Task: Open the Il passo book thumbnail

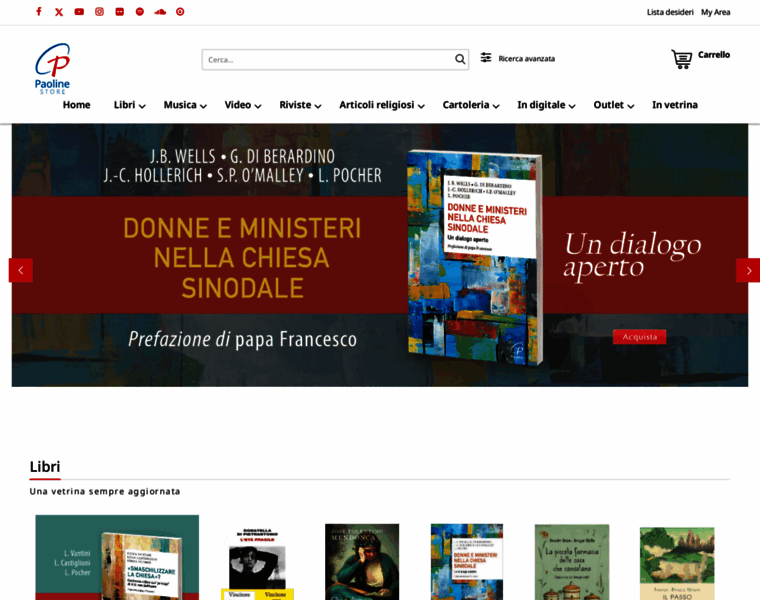Action: (x=677, y=564)
